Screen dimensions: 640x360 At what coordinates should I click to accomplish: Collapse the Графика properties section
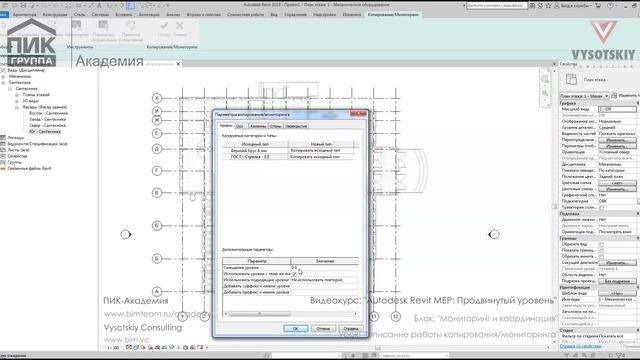[x=638, y=103]
